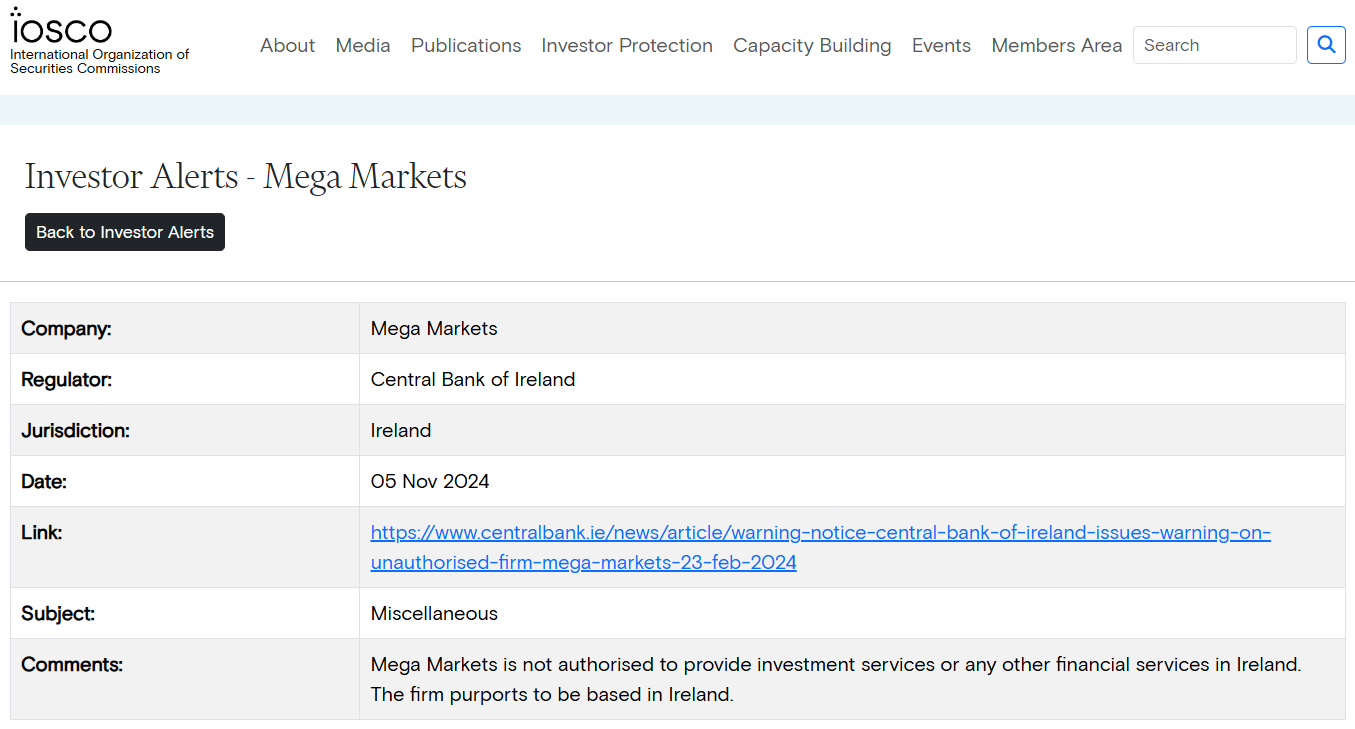1355x729 pixels.
Task: Click the Ireland jurisdiction value
Action: [401, 430]
